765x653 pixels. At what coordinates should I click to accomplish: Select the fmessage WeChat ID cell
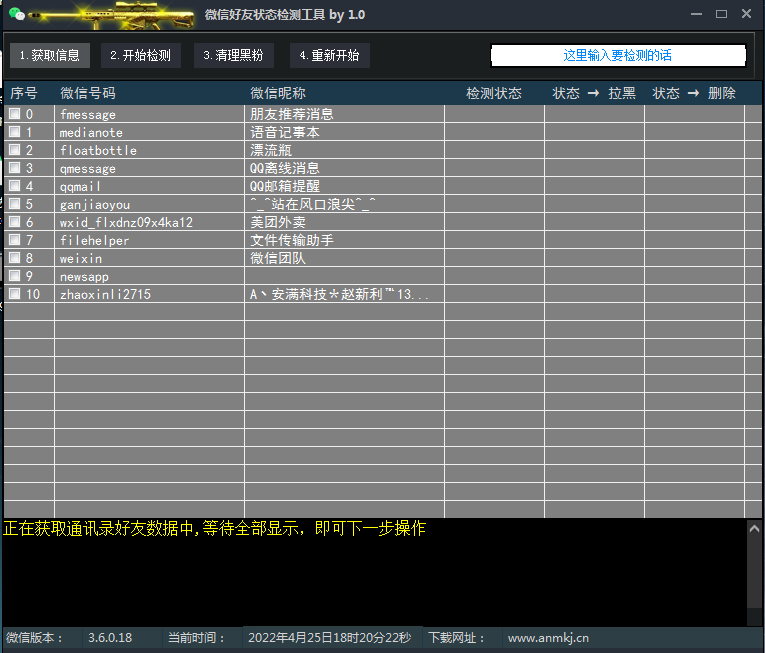(x=149, y=114)
